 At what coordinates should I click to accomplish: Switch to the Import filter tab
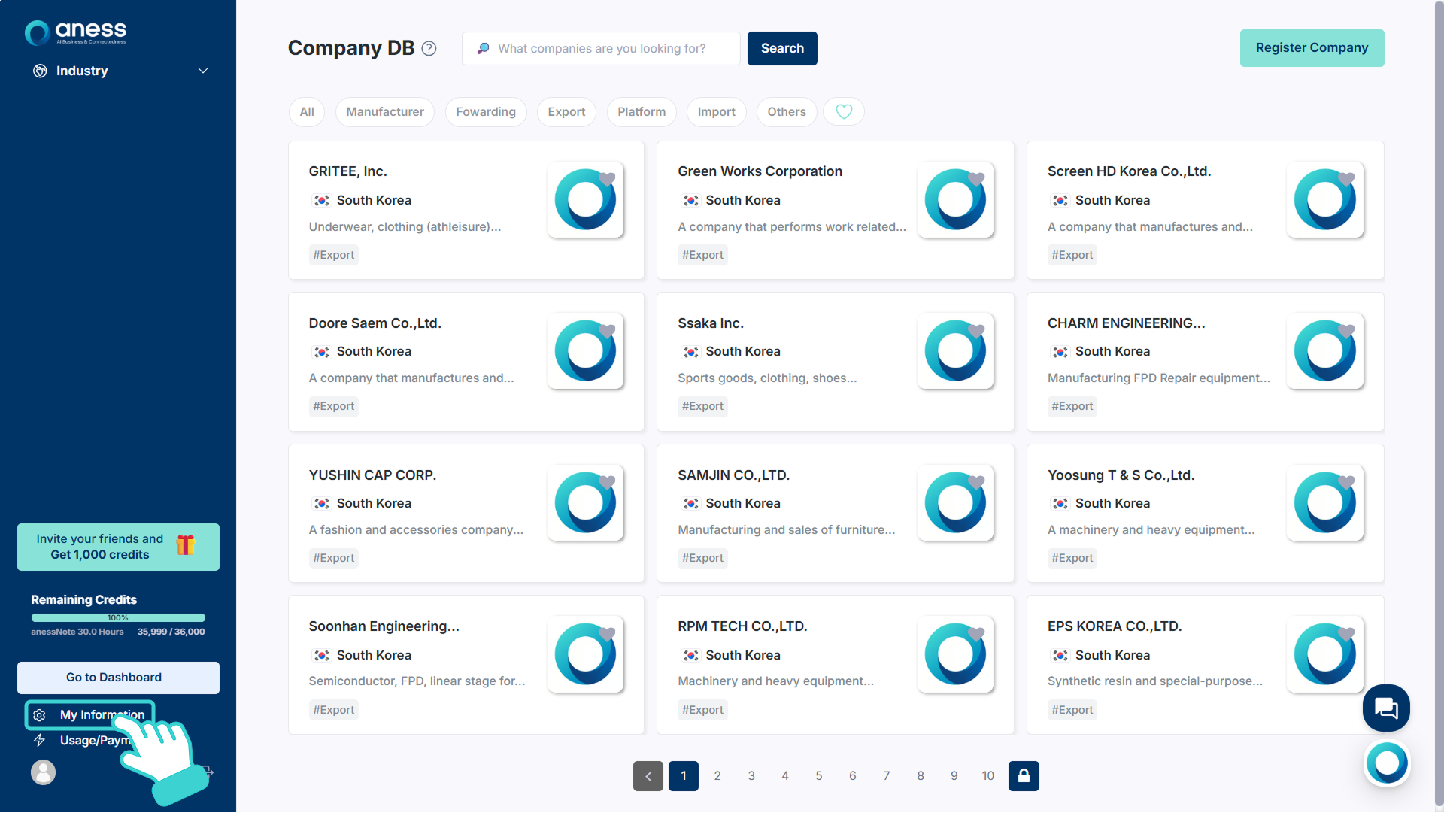(x=715, y=111)
